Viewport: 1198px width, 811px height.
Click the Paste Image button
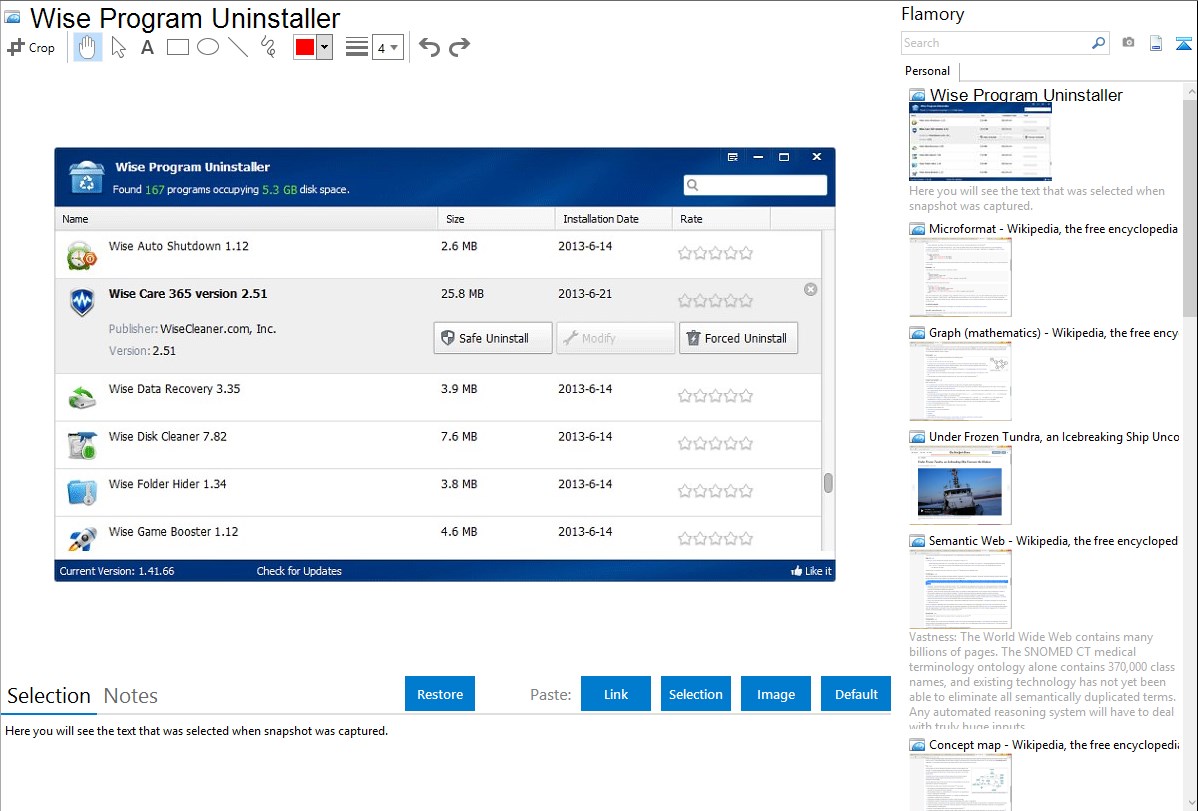[775, 694]
